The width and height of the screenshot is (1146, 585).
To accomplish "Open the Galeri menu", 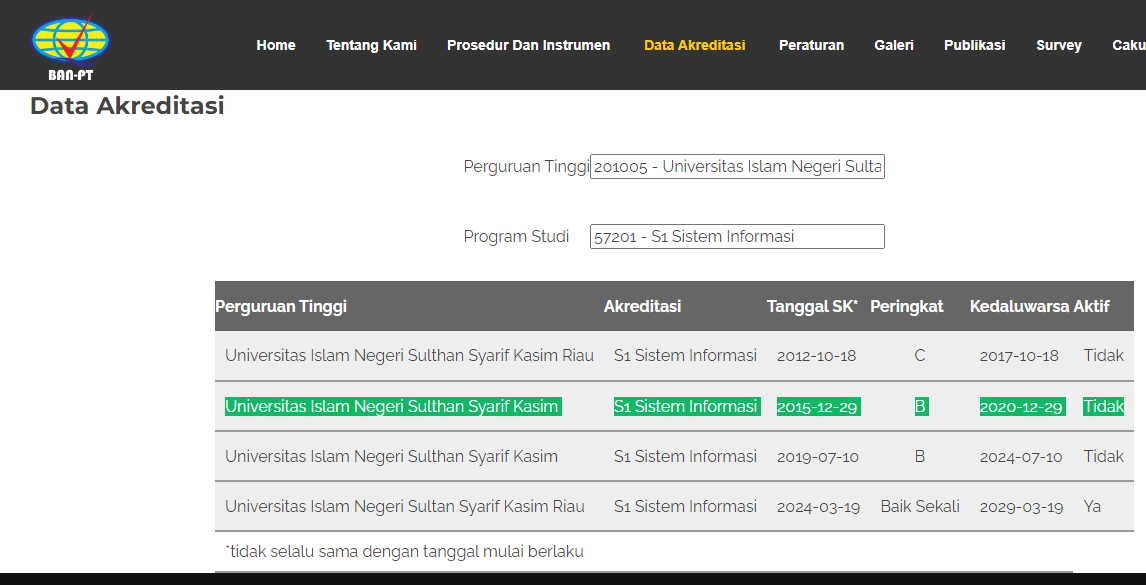I will [894, 45].
